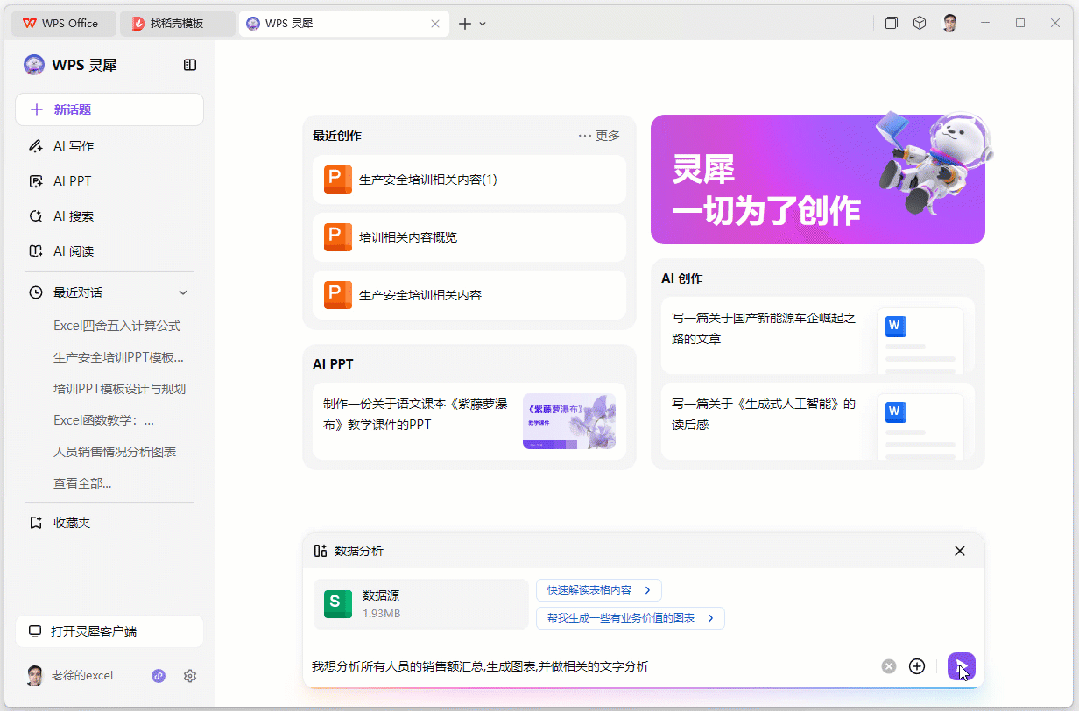
Task: Open settings gear icon in sidebar
Action: pyautogui.click(x=190, y=676)
